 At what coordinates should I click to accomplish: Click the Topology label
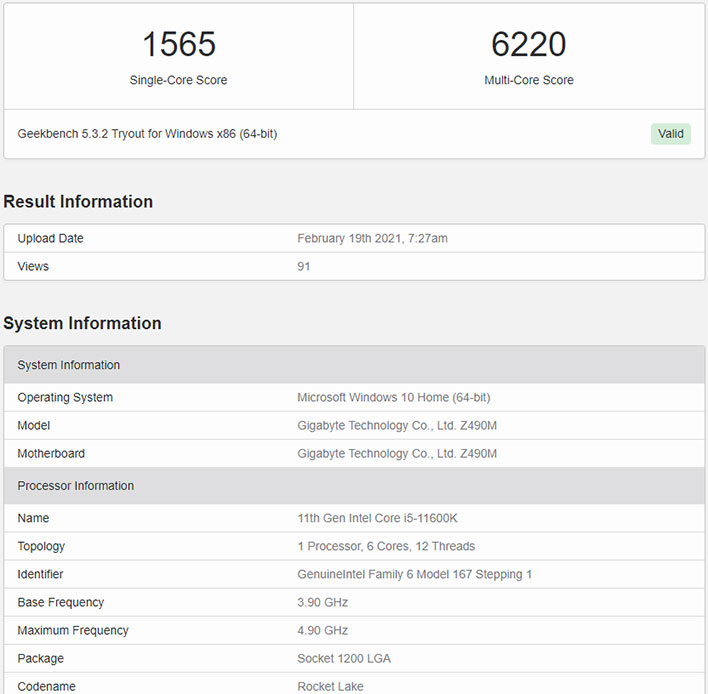41,546
